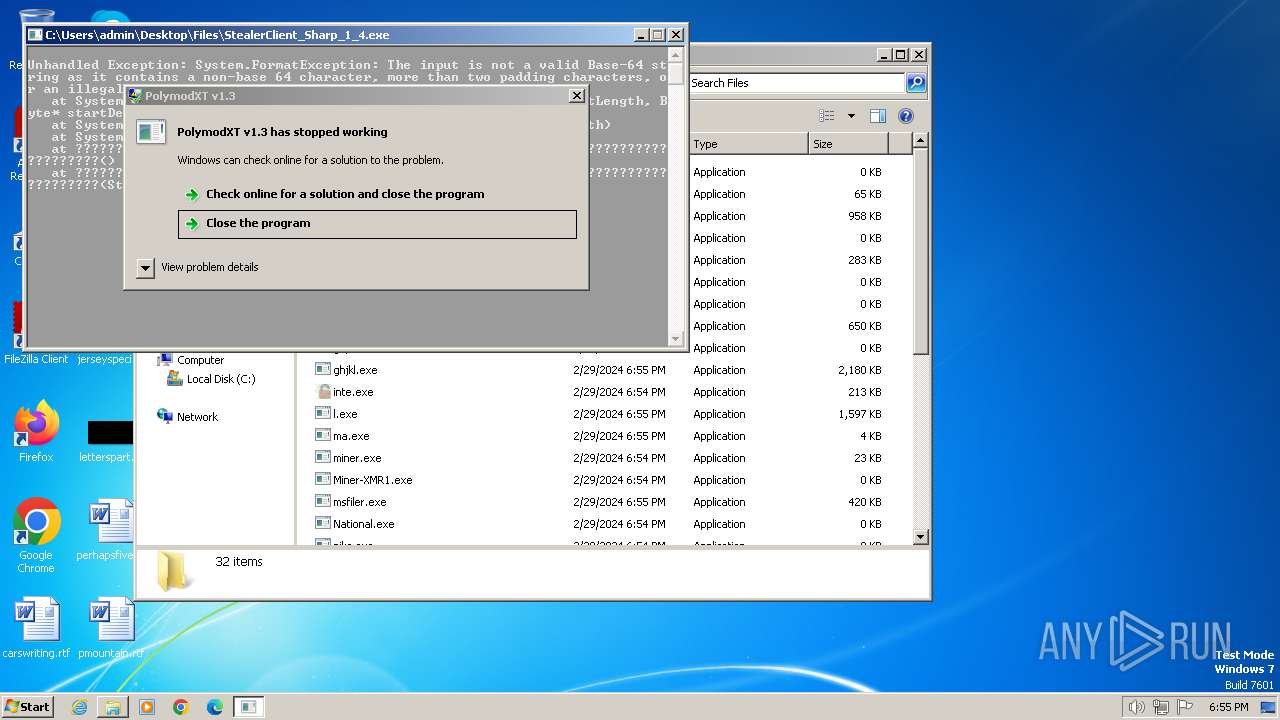Select the letterspart desktop file
The width and height of the screenshot is (1280, 720).
pyautogui.click(x=106, y=441)
